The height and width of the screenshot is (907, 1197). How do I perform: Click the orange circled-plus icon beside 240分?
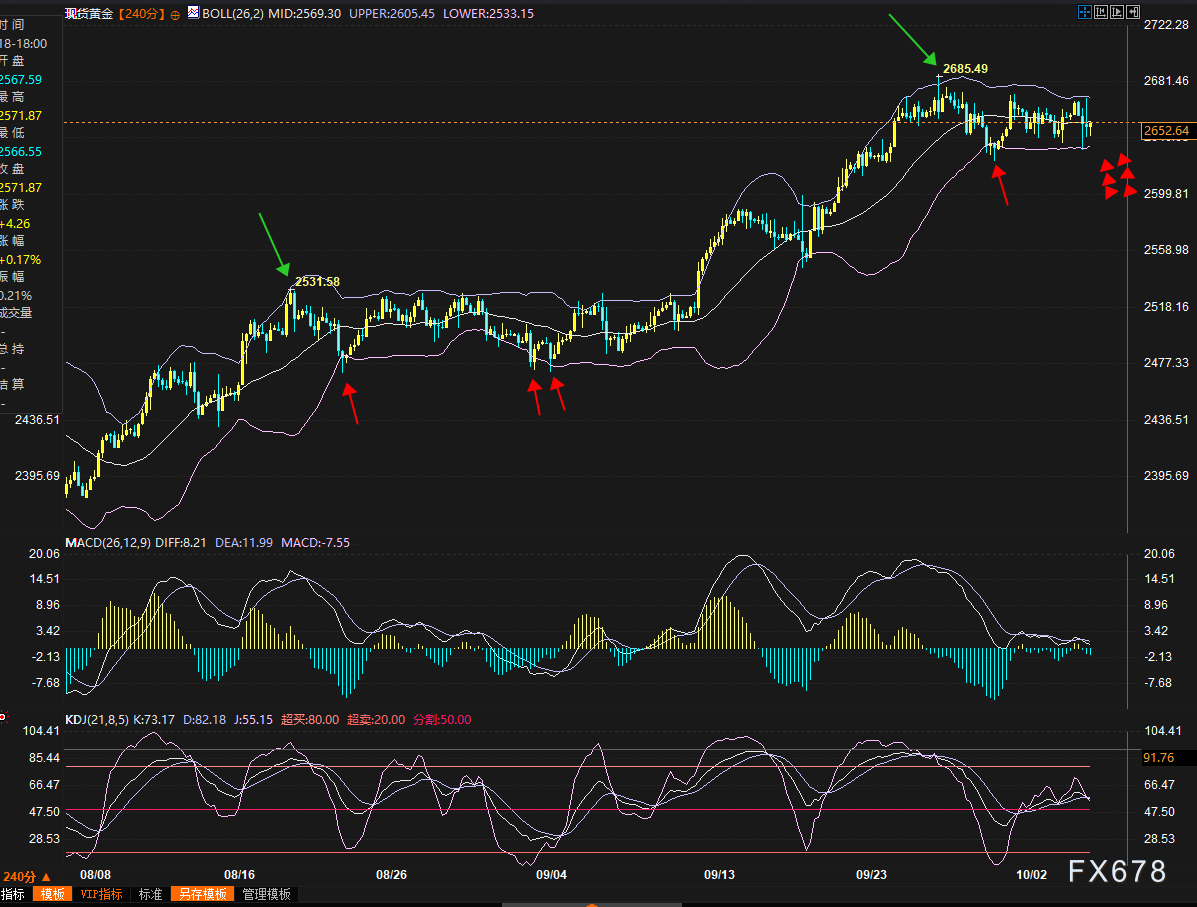[x=176, y=14]
